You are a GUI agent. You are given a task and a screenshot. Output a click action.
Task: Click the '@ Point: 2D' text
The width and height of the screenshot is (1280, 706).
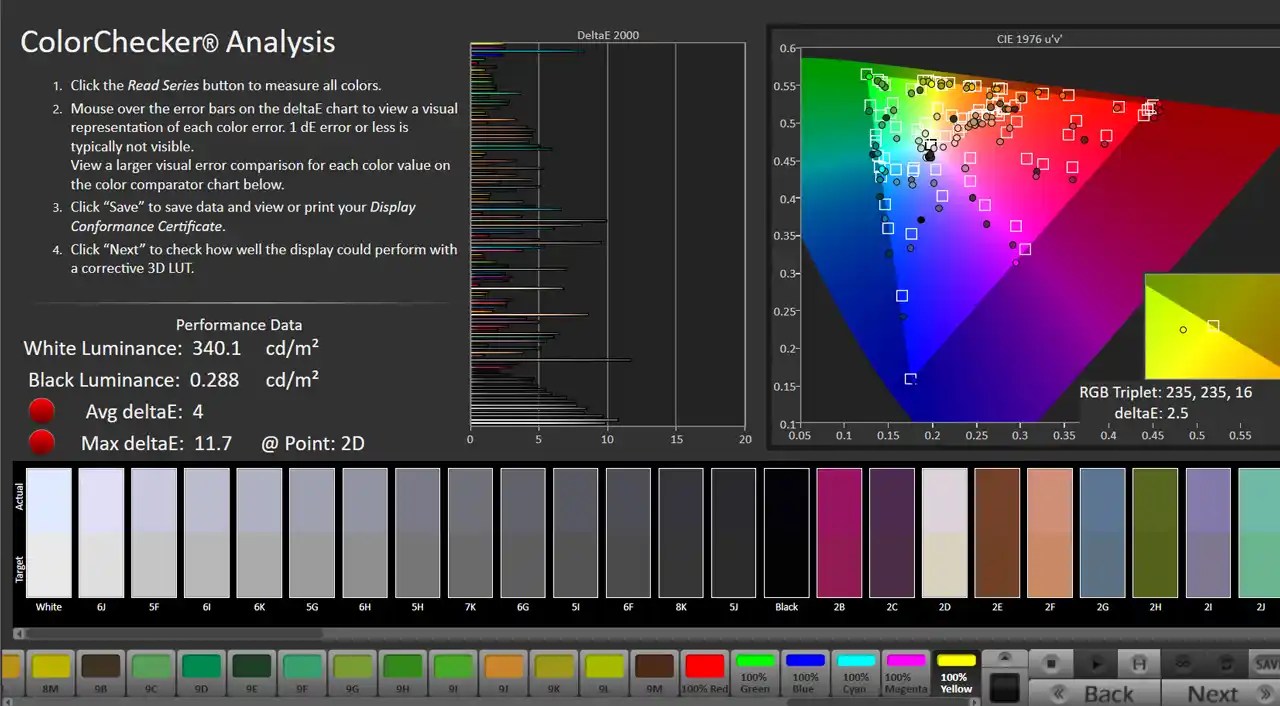click(312, 443)
